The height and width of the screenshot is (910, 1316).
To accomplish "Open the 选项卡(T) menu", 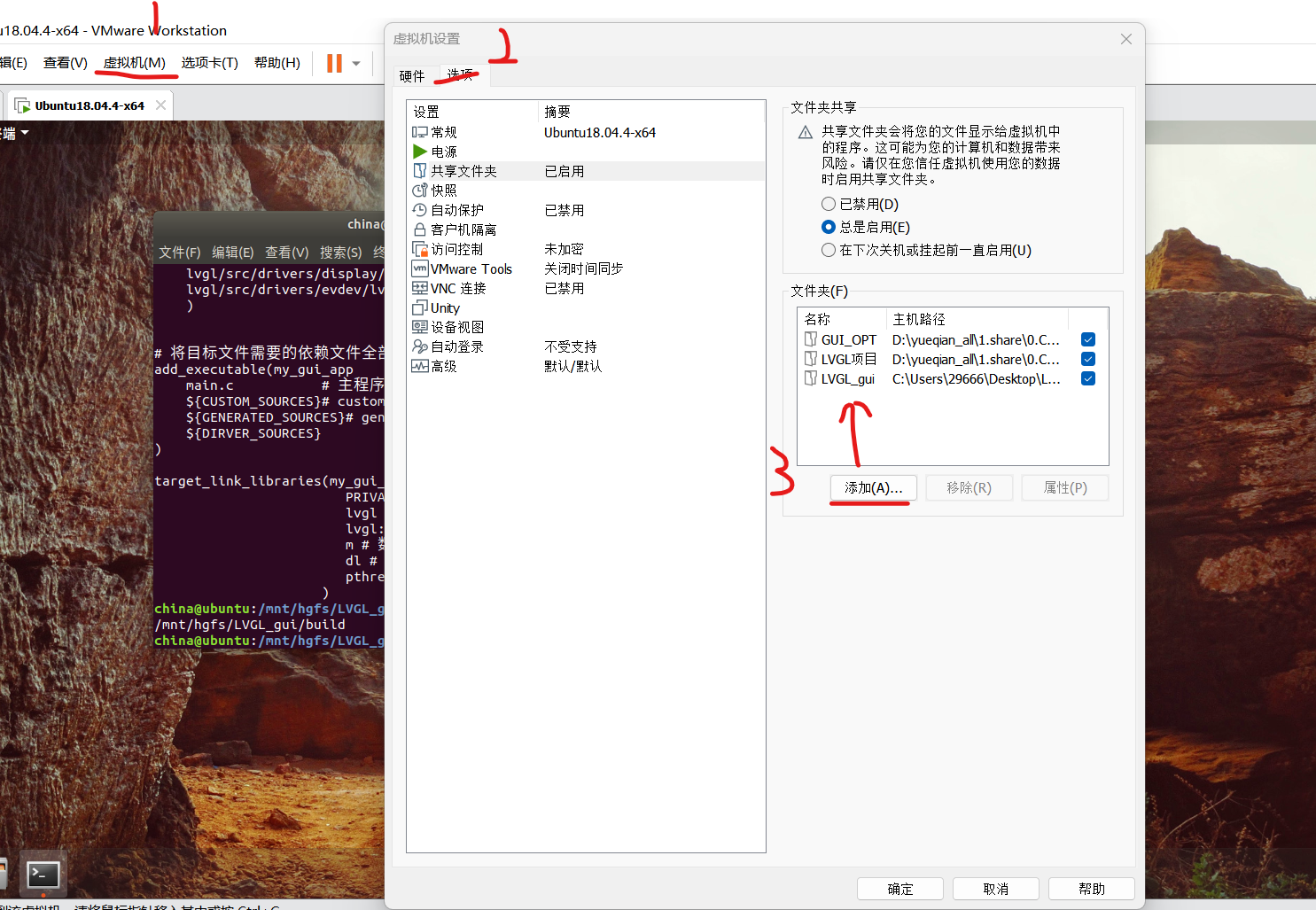I will [210, 63].
